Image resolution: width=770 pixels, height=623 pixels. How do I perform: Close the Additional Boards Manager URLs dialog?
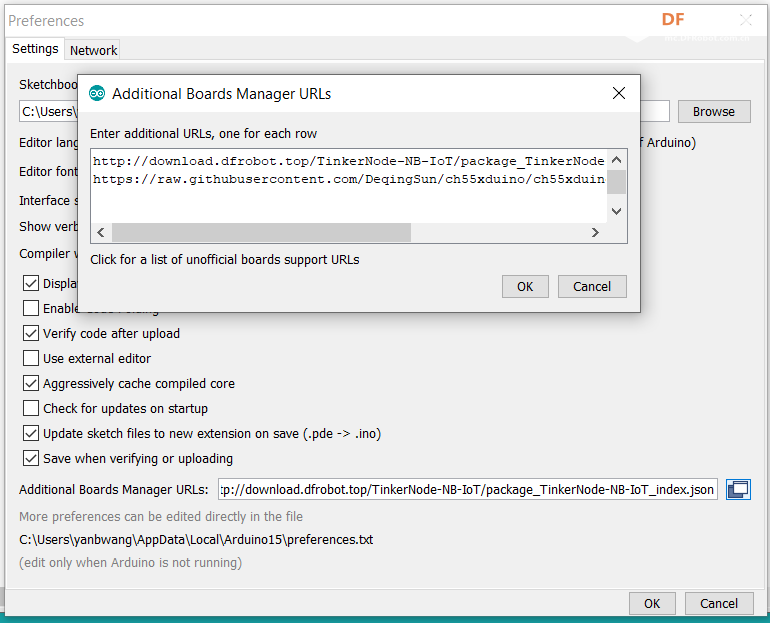point(619,93)
